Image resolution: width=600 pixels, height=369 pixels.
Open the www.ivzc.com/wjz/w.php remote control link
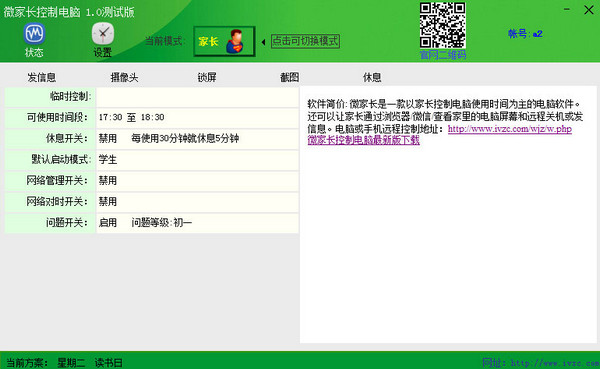(510, 129)
